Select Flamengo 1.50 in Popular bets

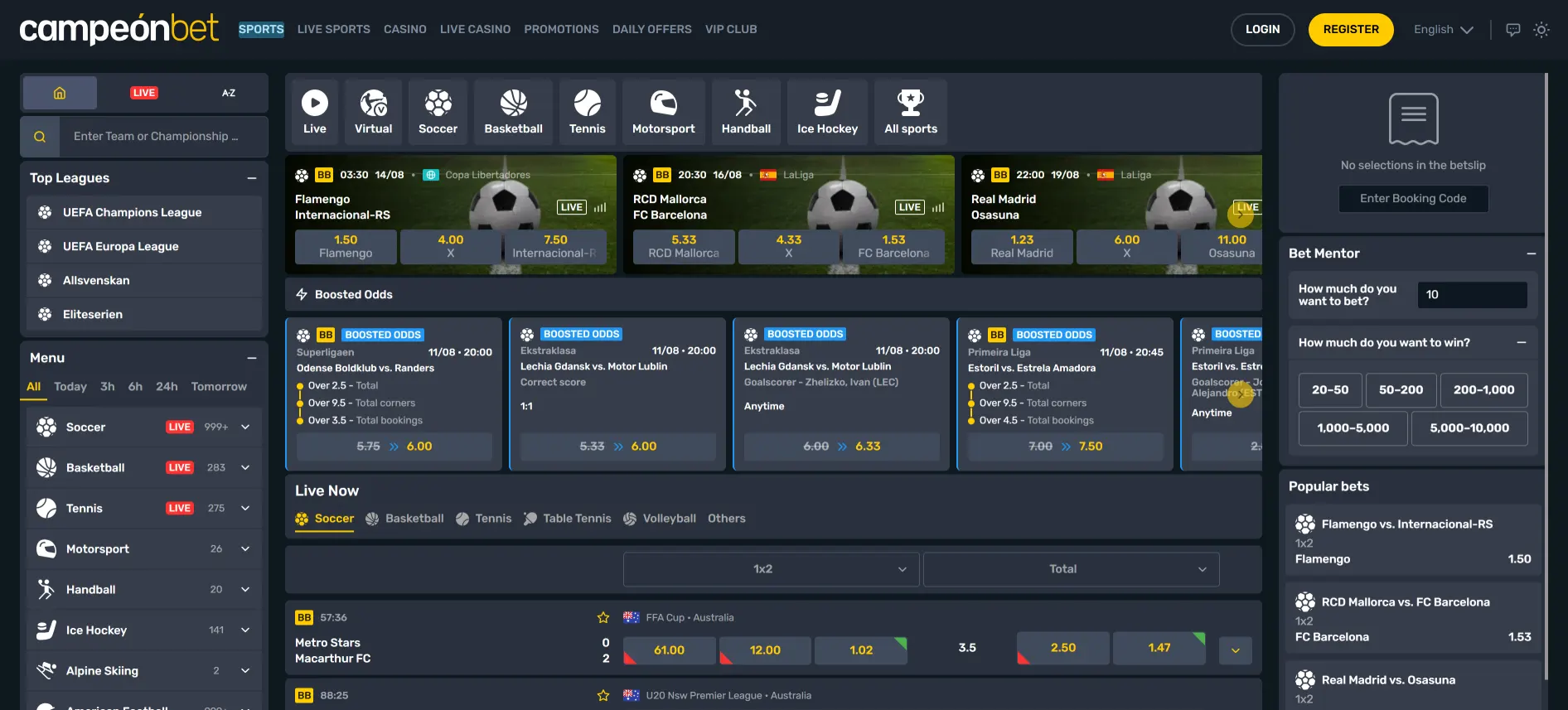point(1413,542)
